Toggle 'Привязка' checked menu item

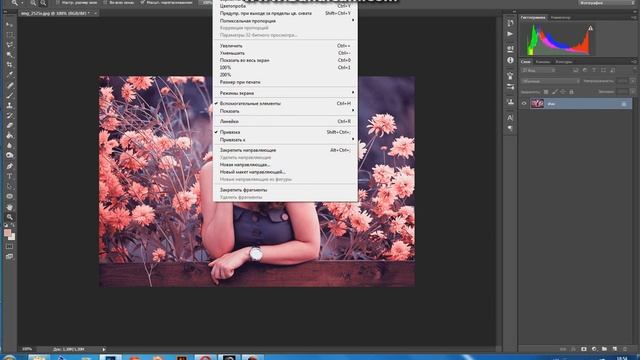(x=285, y=132)
